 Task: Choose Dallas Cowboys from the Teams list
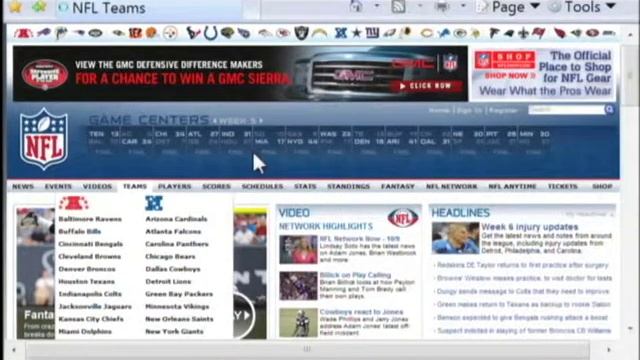(173, 269)
